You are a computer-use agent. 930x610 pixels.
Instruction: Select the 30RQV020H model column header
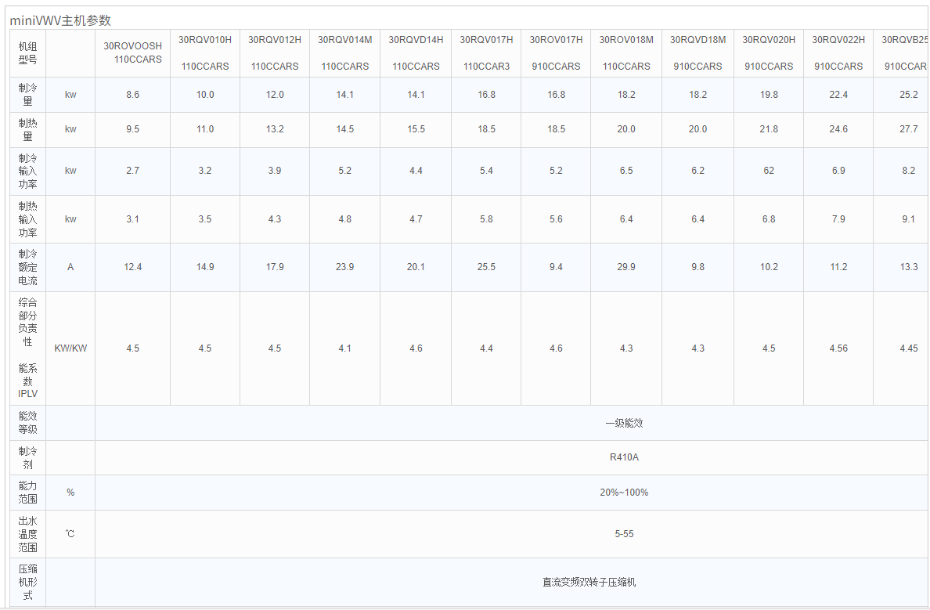click(769, 53)
